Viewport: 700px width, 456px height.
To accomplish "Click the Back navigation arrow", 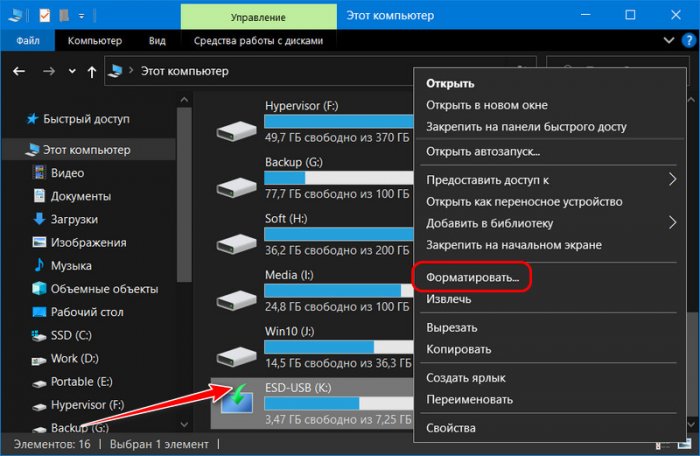I will tap(19, 71).
